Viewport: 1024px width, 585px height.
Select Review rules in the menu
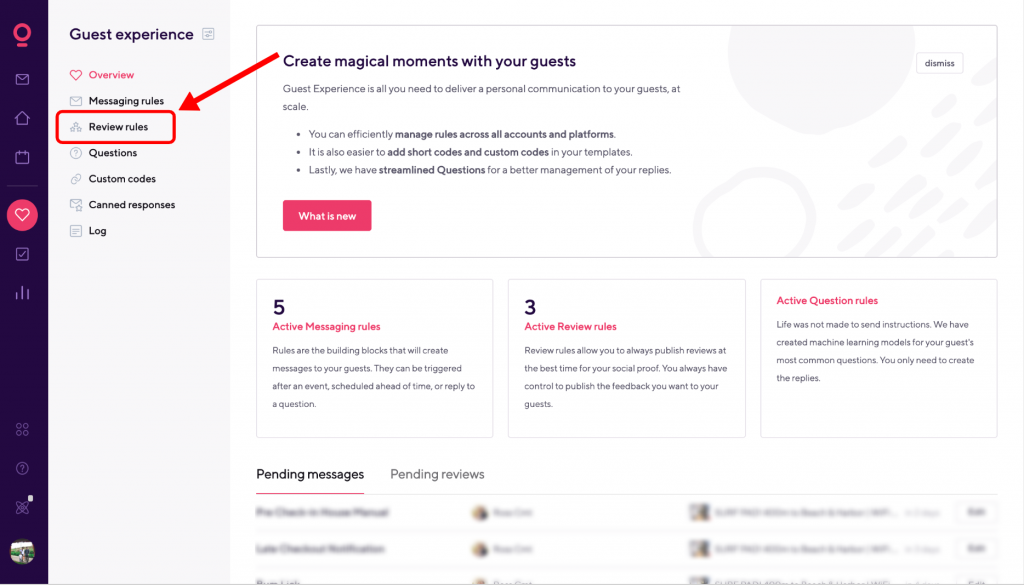[118, 127]
